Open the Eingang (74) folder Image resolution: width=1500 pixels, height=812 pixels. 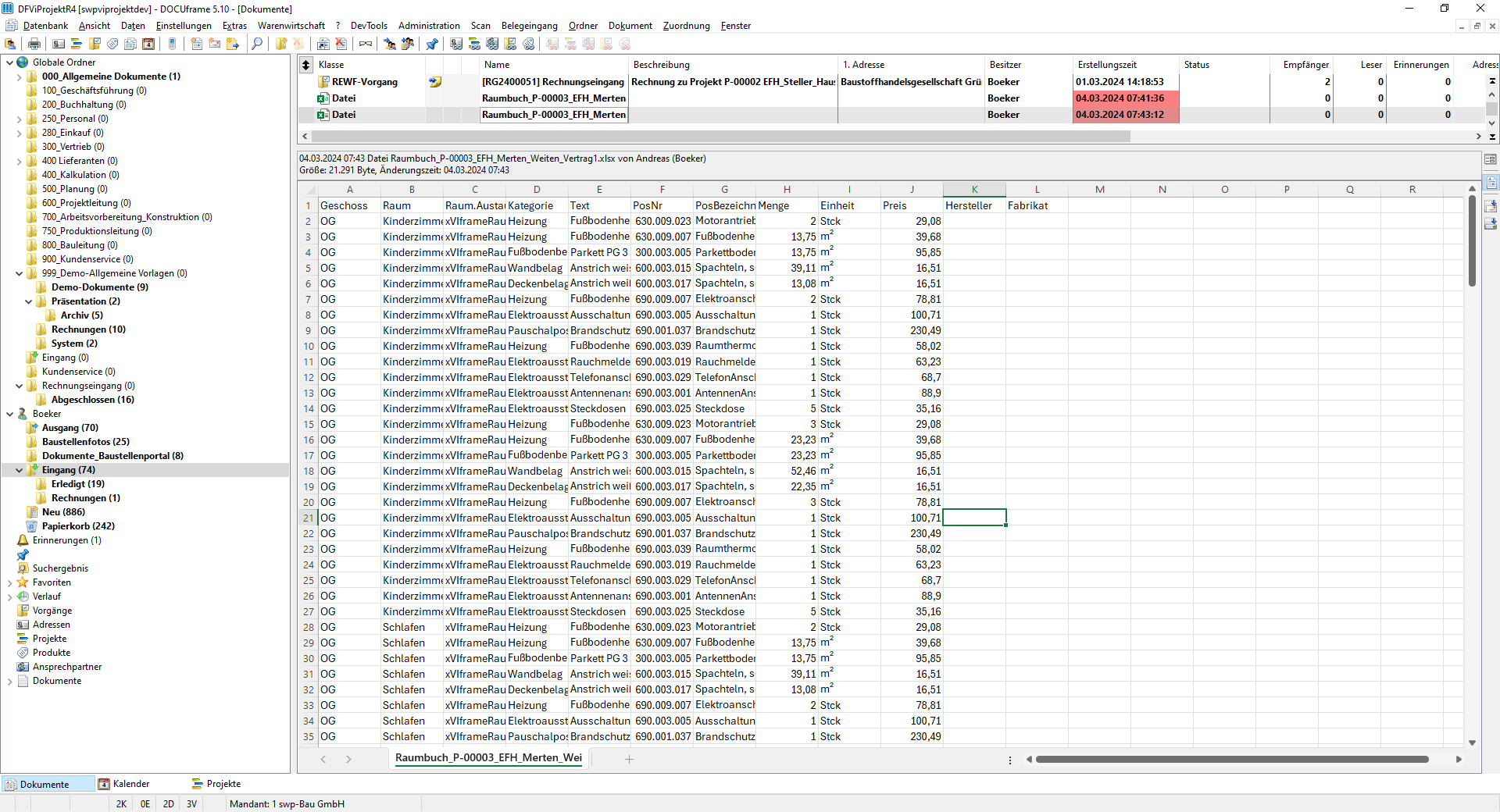(x=69, y=470)
